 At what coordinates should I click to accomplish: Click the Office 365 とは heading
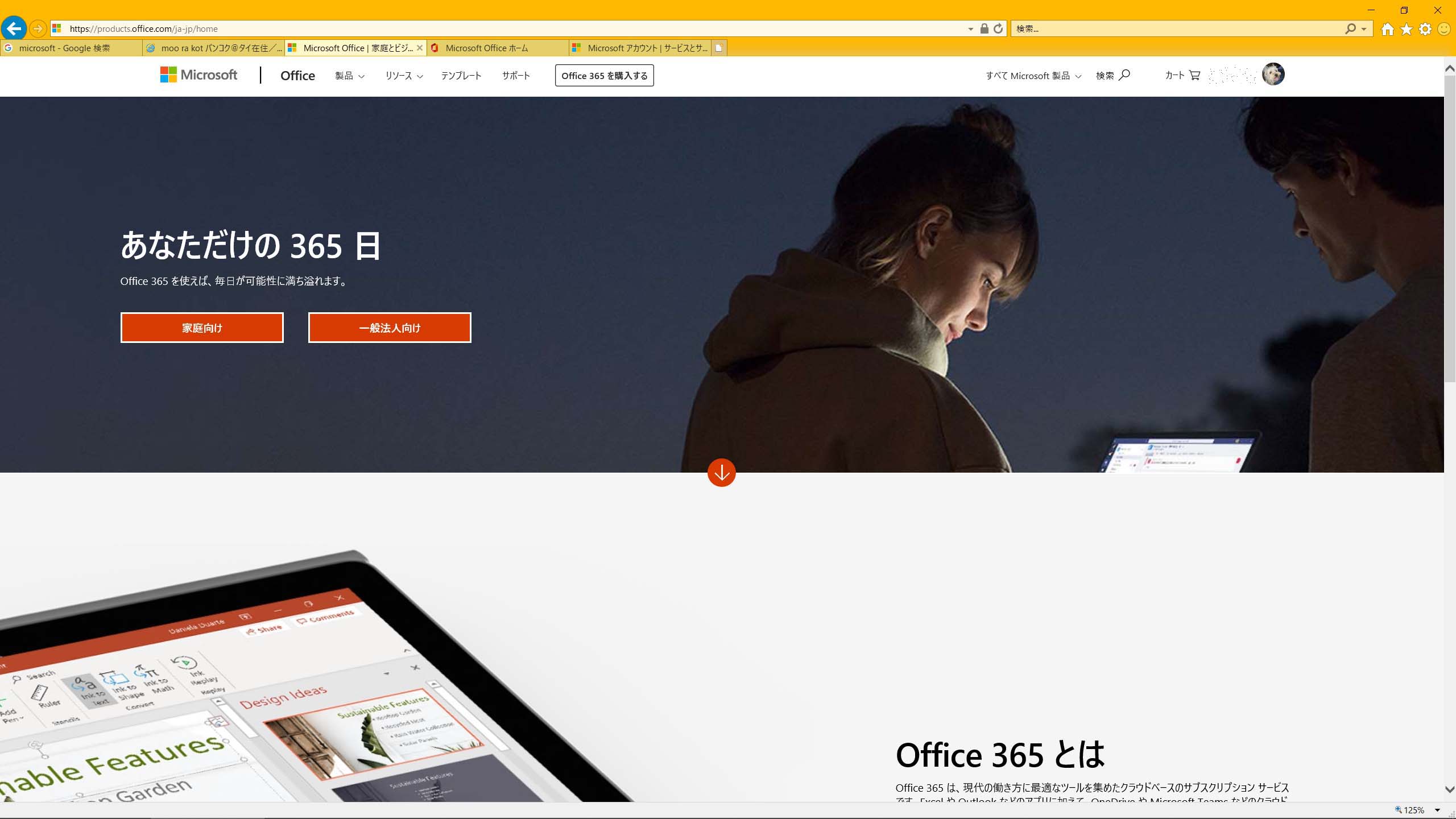pos(1000,755)
